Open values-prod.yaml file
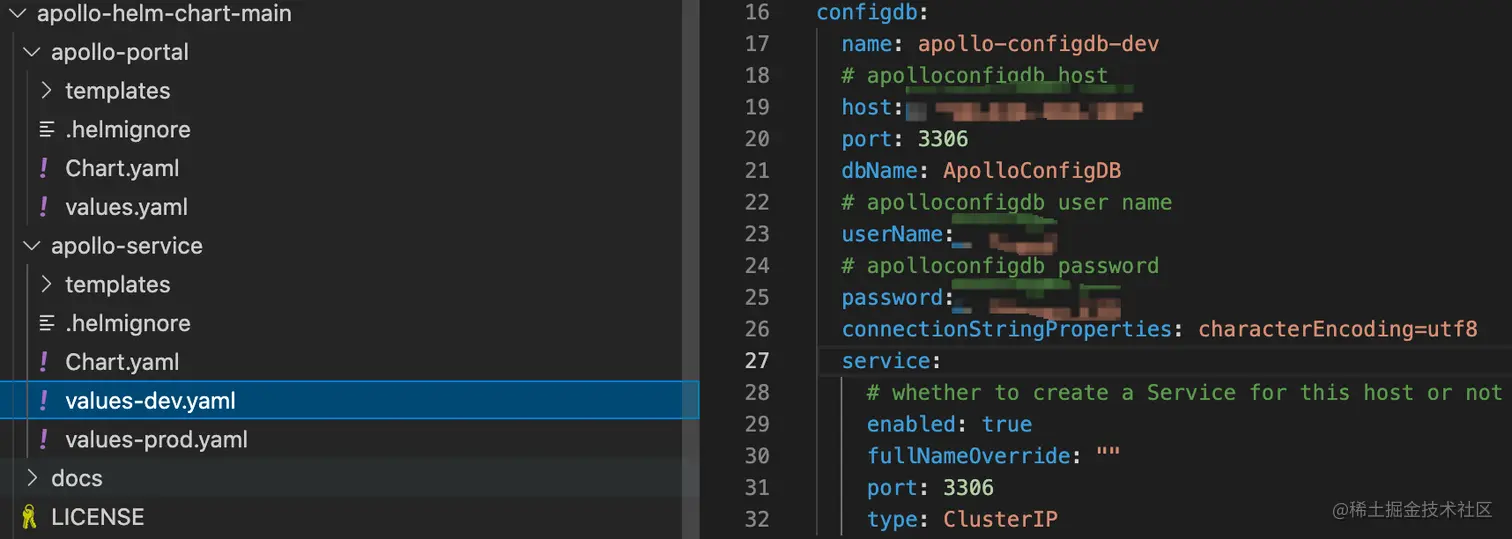Screen dimensions: 1512x539 tap(157, 440)
